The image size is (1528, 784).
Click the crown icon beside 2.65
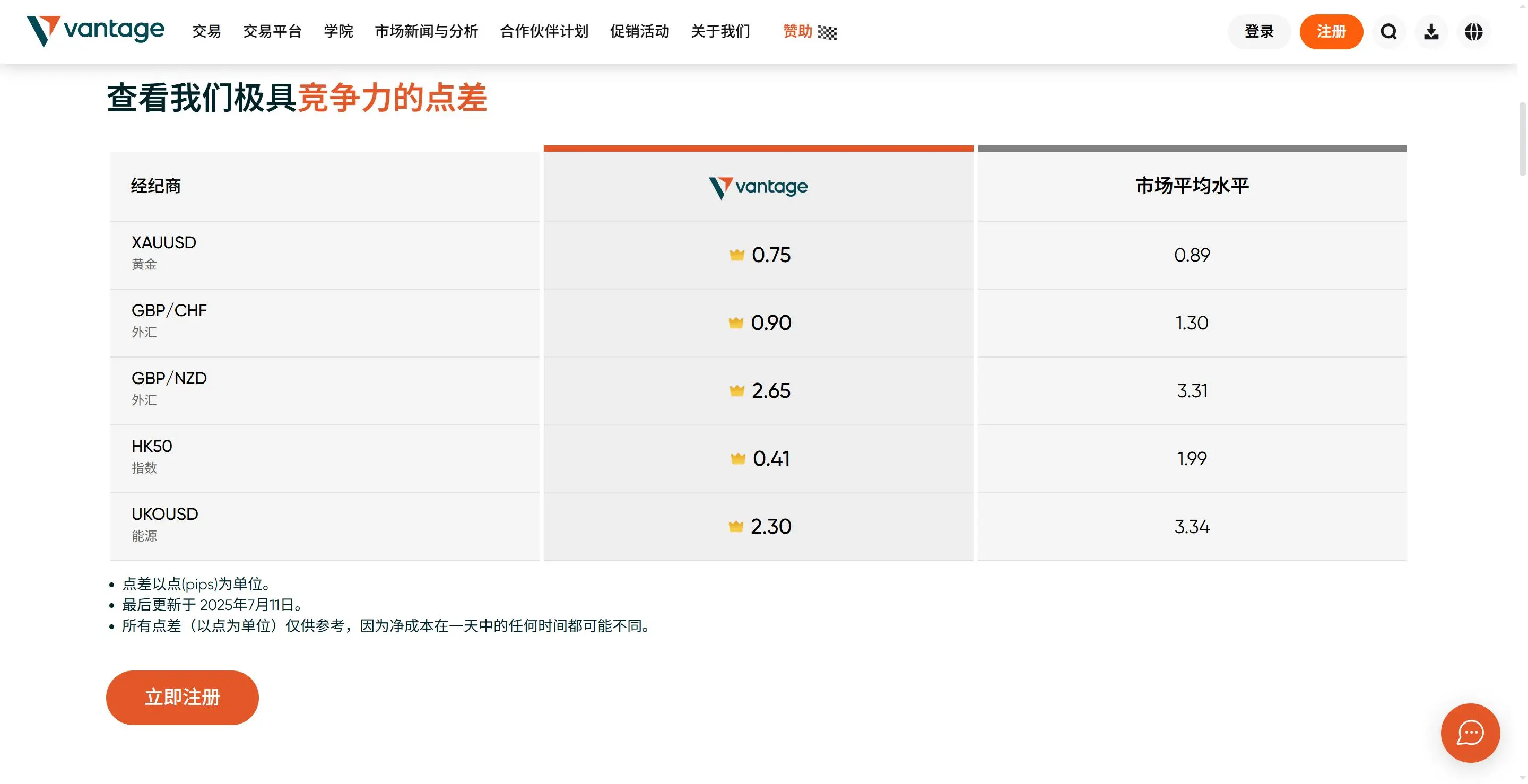point(737,390)
